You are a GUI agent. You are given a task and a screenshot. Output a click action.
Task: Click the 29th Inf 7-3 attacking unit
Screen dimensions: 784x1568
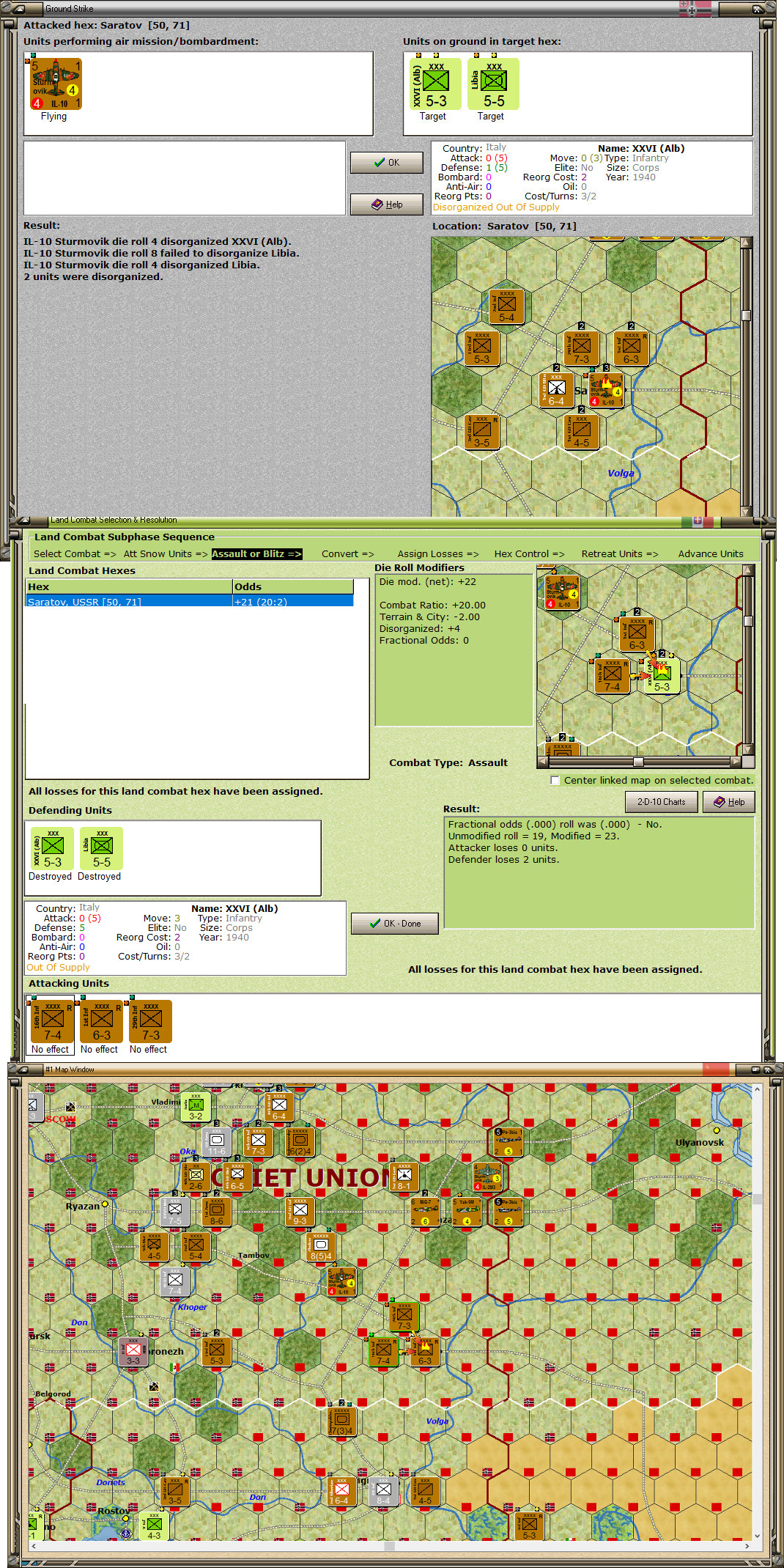coord(150,1020)
